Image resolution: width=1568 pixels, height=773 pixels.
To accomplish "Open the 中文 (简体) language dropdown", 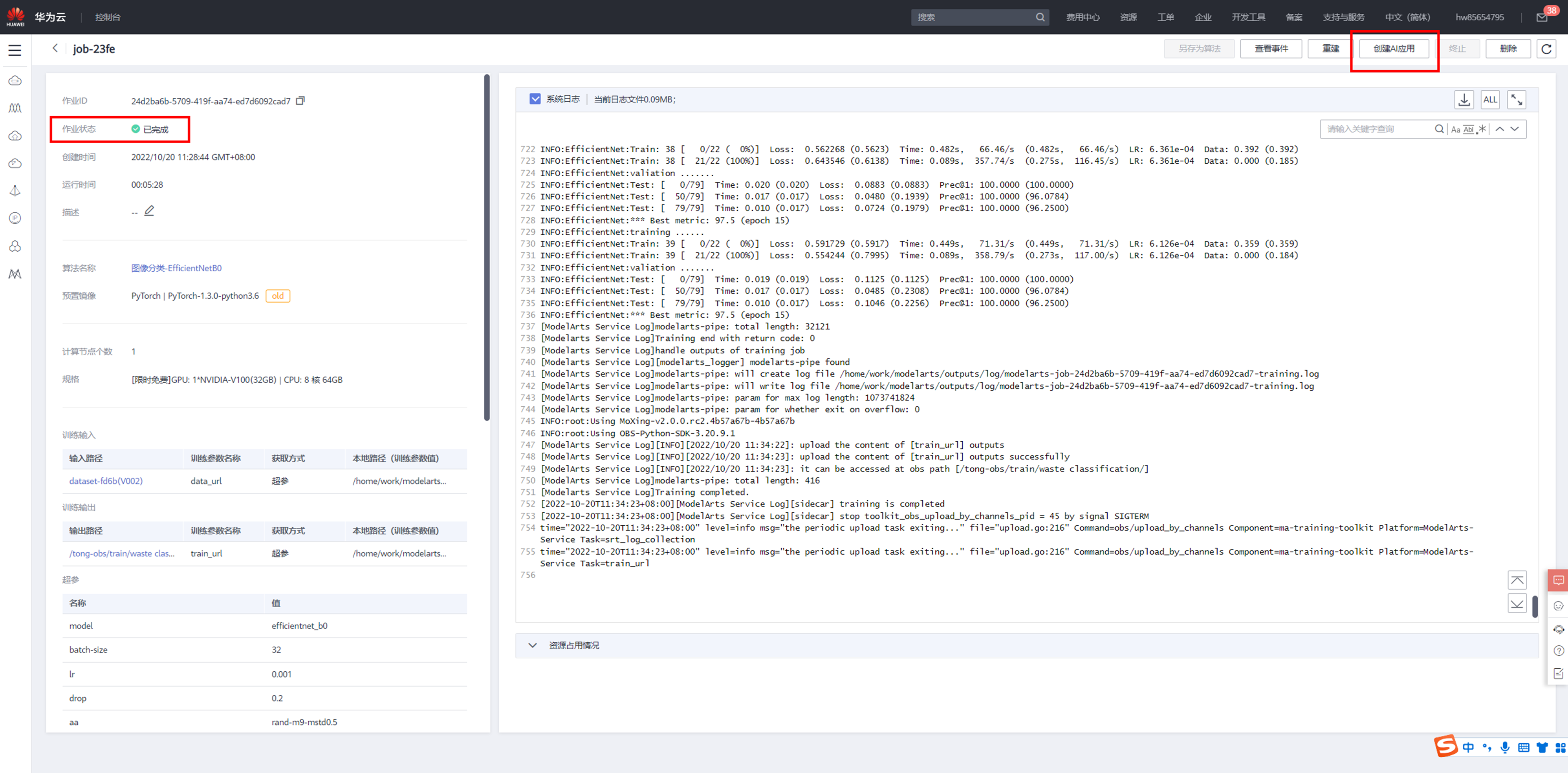I will [x=1407, y=17].
